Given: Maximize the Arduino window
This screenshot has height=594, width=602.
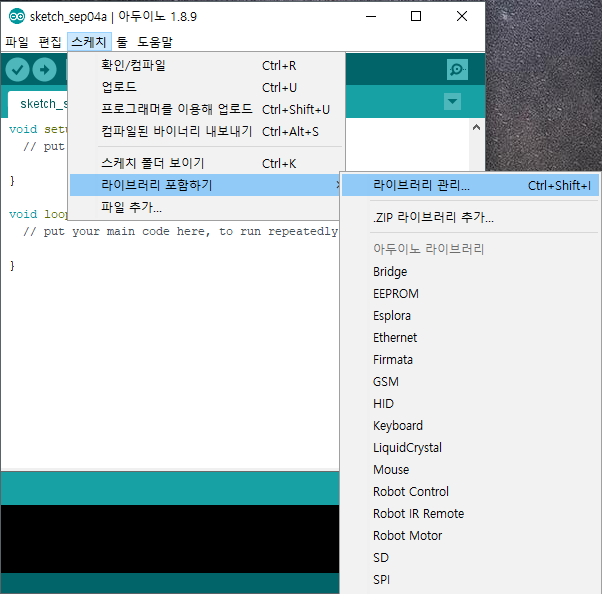Looking at the screenshot, I should [416, 16].
